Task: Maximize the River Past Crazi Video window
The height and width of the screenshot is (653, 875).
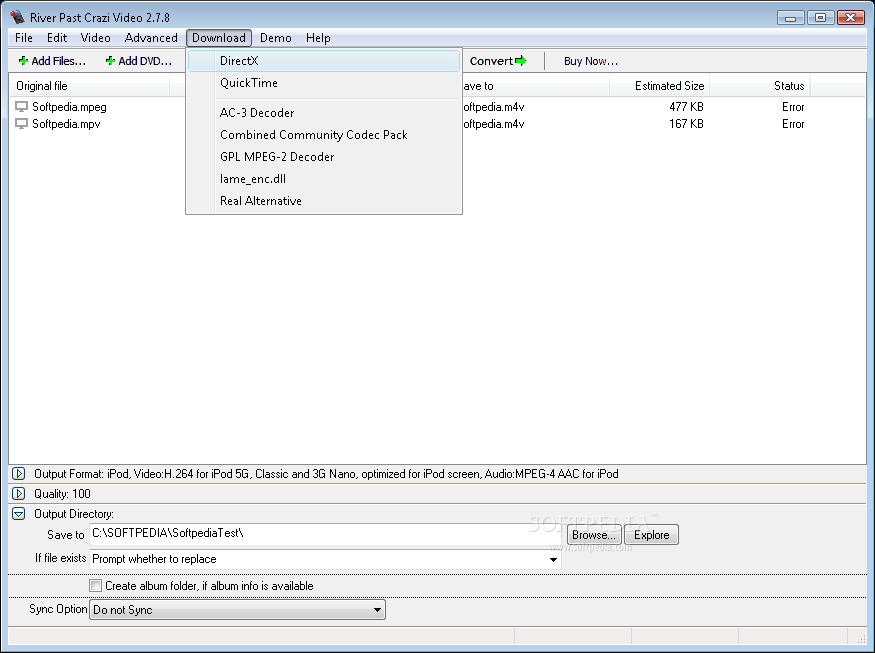Action: tap(820, 18)
